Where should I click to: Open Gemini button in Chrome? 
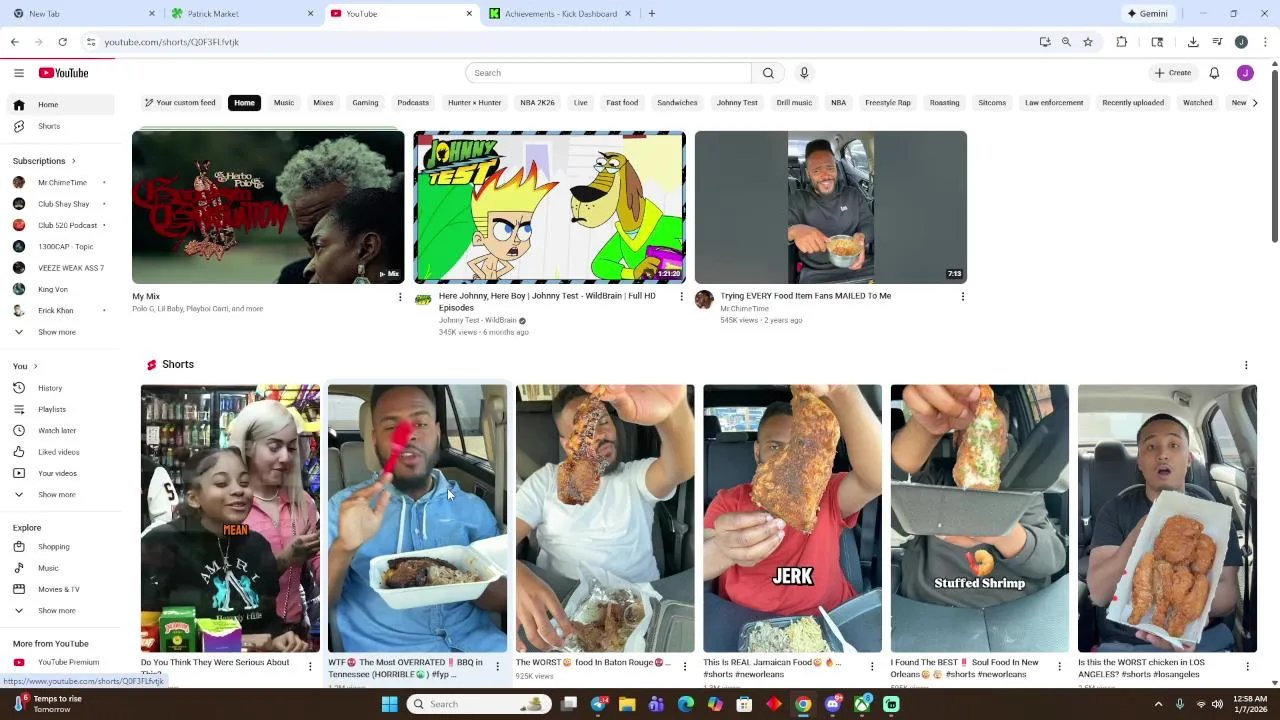[x=1147, y=14]
